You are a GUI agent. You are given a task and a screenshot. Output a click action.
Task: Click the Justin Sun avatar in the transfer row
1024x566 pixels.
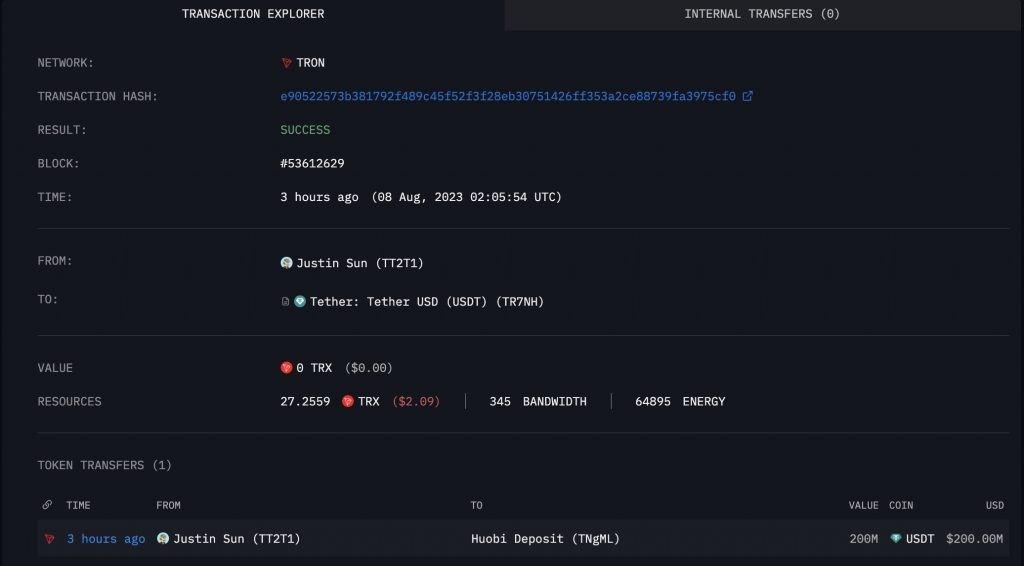click(163, 538)
